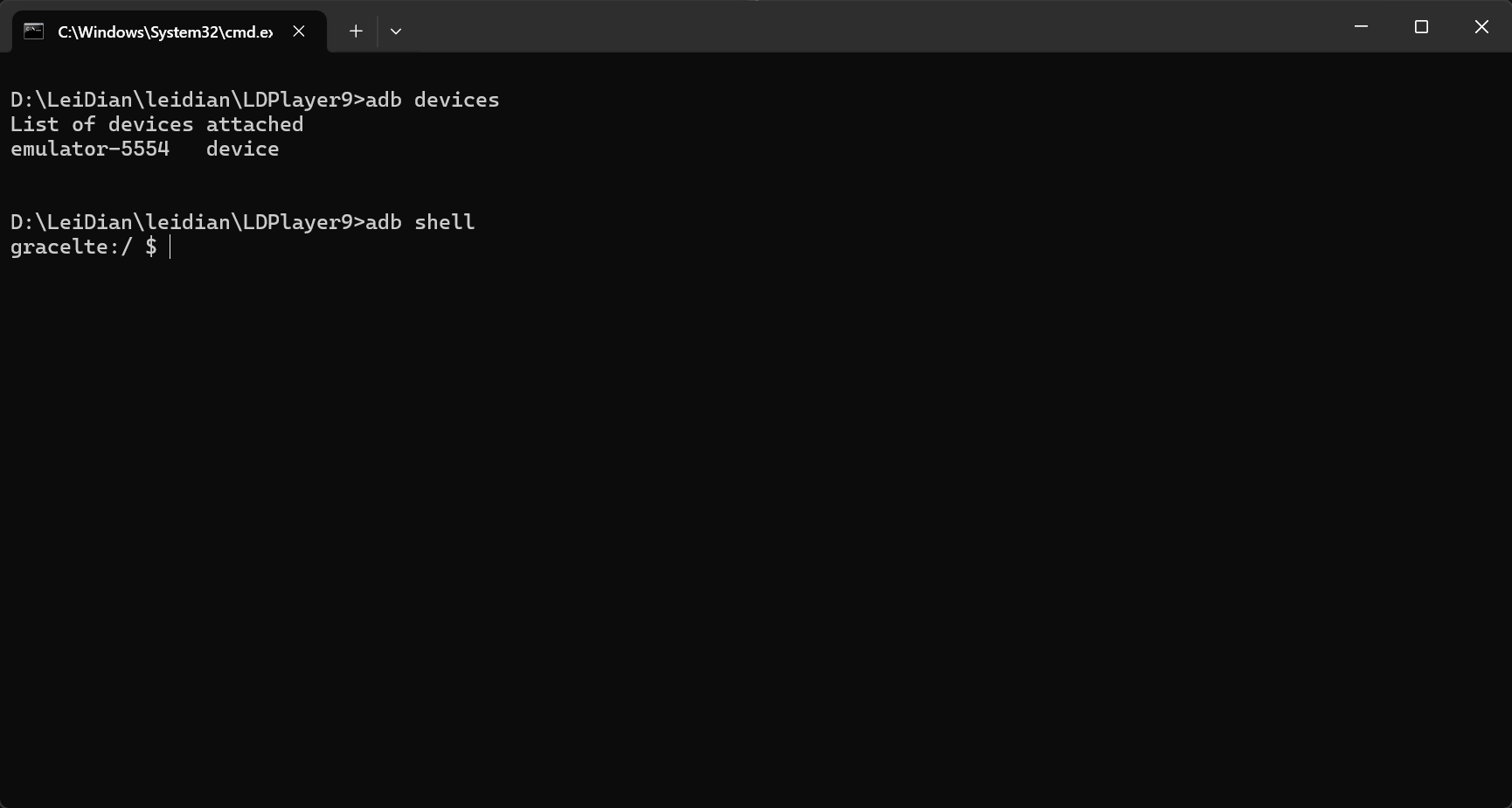The width and height of the screenshot is (1512, 808).
Task: Click the word 'attached' in the output
Action: (254, 124)
